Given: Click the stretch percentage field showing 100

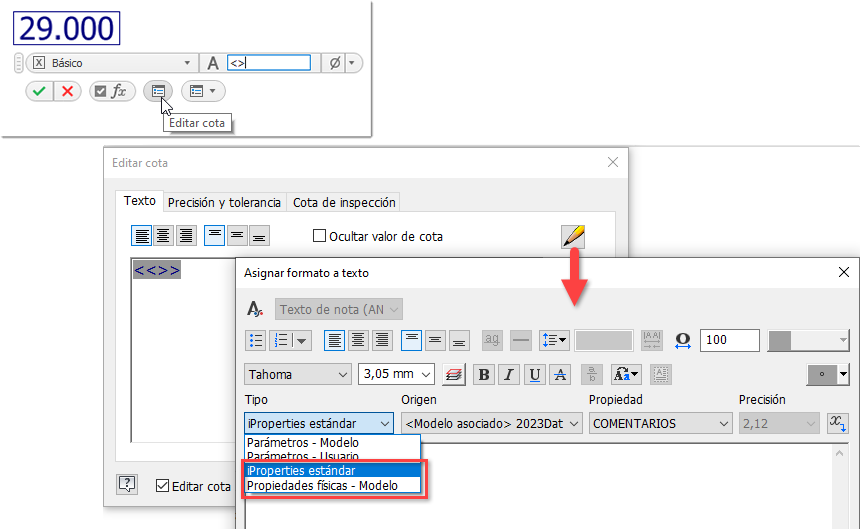Looking at the screenshot, I should click(x=729, y=340).
